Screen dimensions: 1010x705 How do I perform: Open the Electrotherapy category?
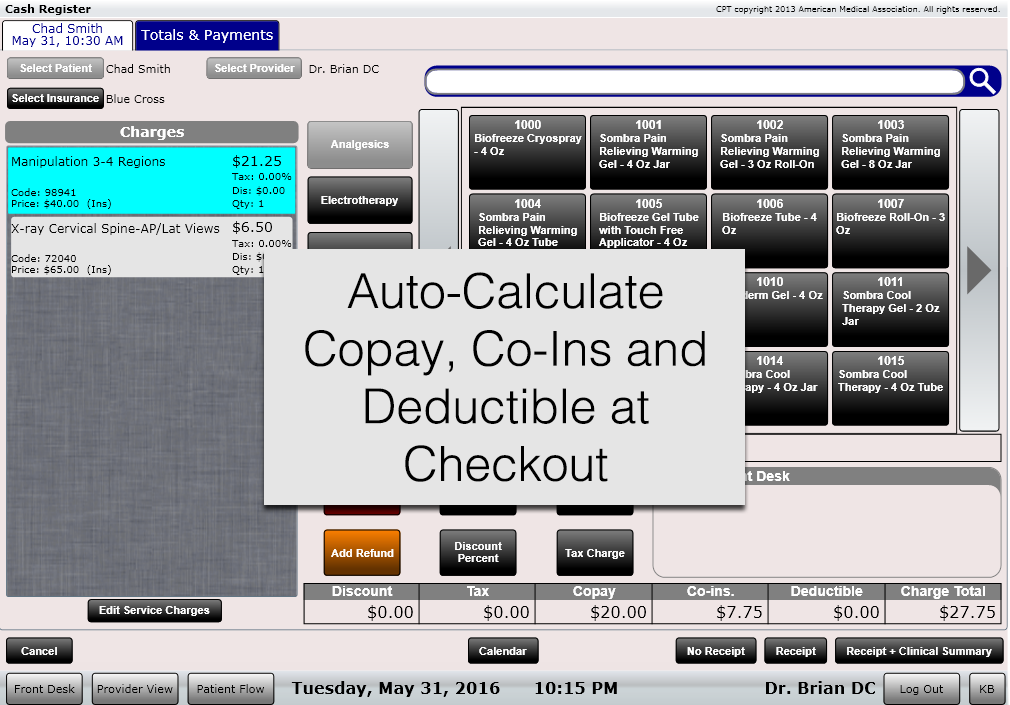[x=359, y=199]
